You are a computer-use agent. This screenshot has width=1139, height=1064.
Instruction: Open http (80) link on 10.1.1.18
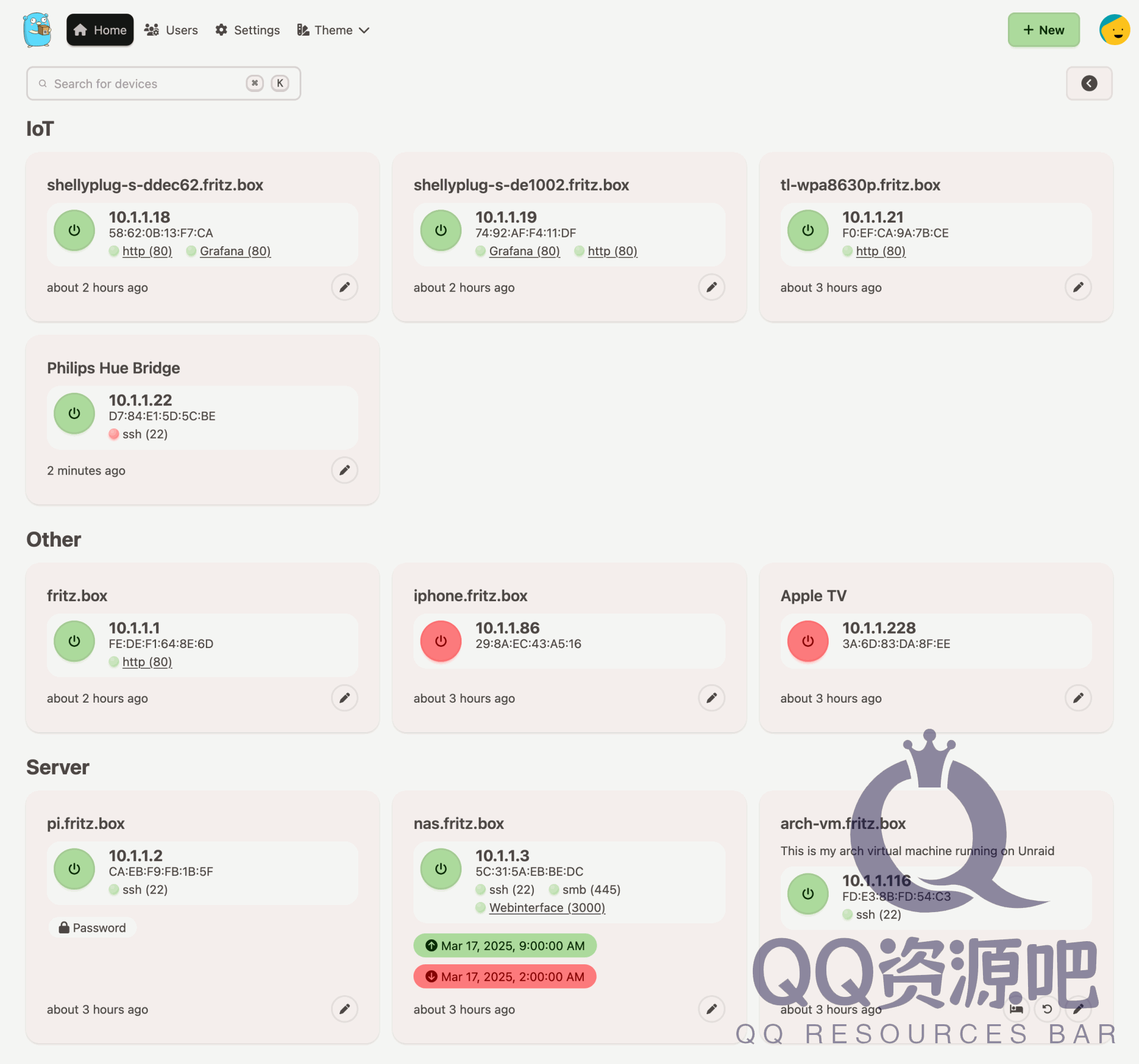147,251
